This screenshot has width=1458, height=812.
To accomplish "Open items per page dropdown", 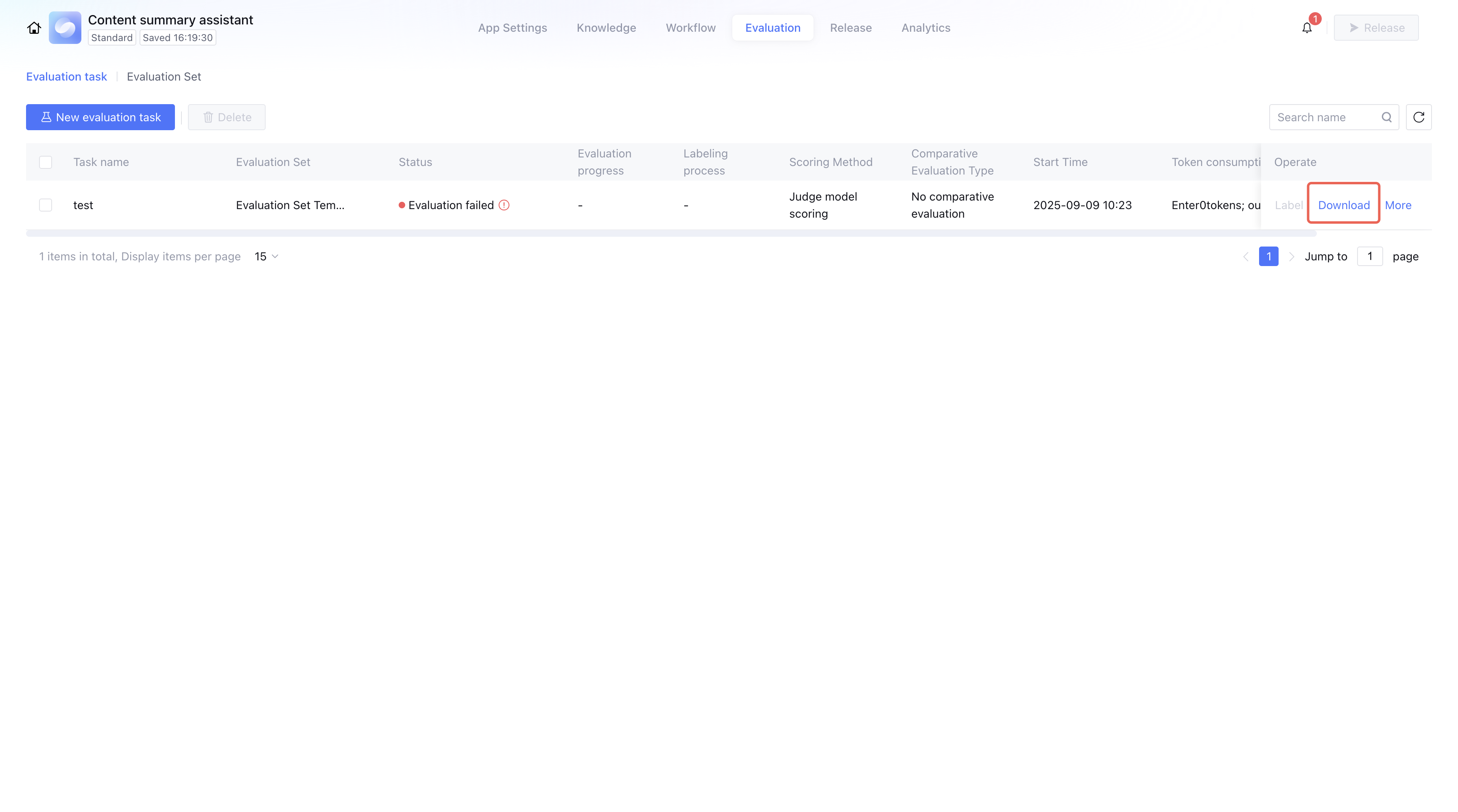I will pyautogui.click(x=266, y=257).
